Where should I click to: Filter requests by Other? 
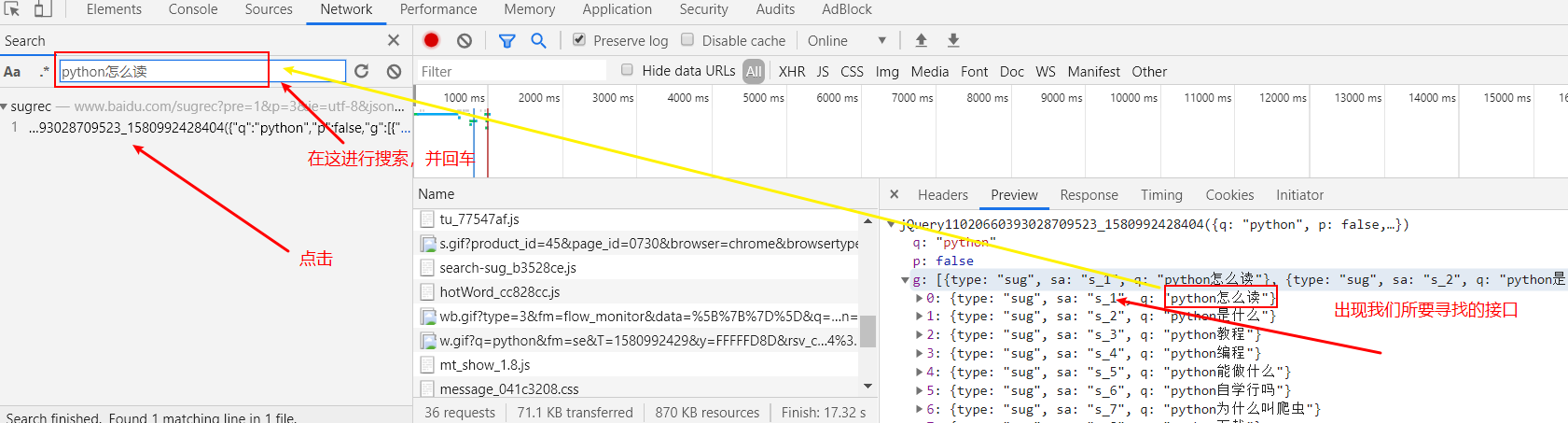[1149, 71]
